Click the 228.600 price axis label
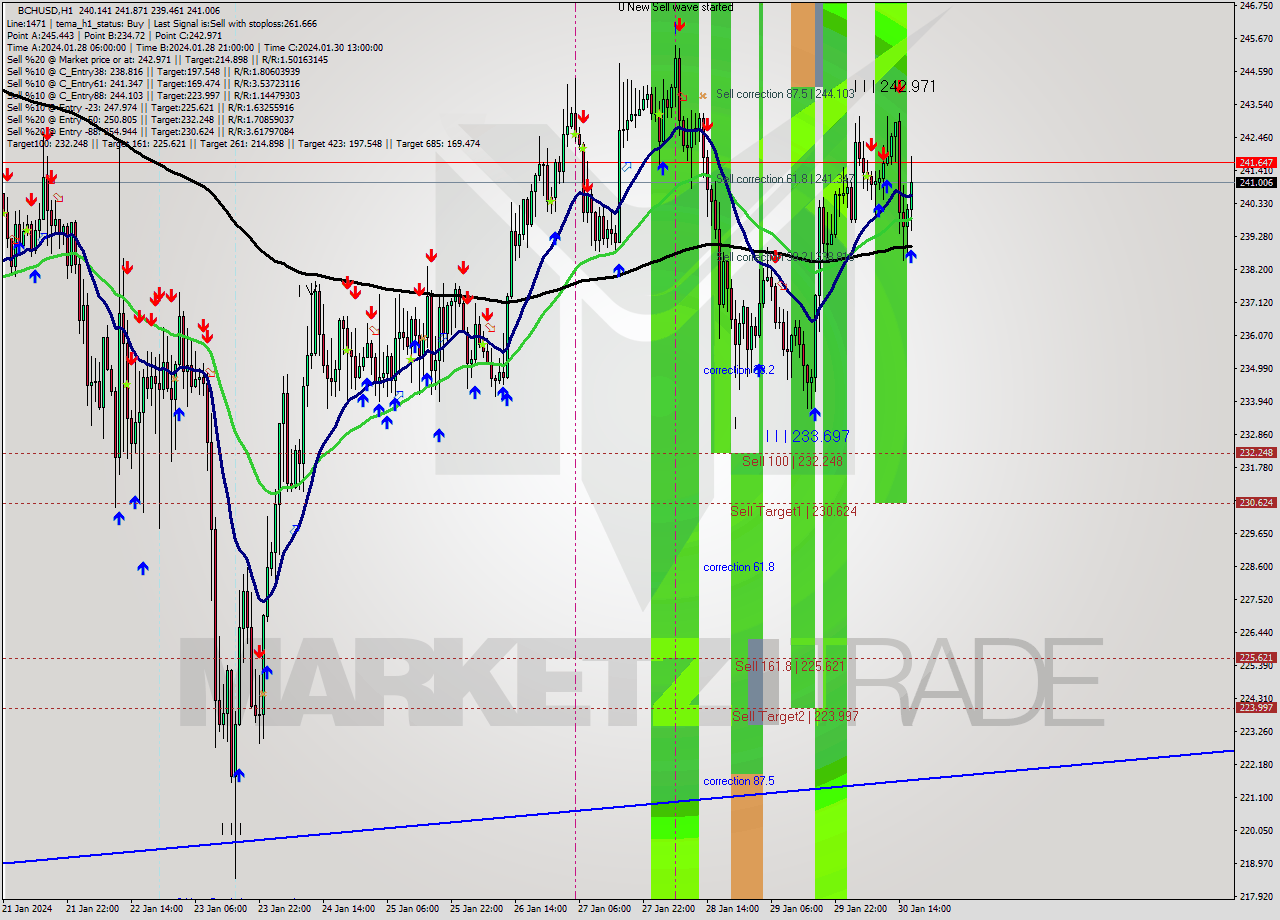The image size is (1280, 920). click(x=1256, y=566)
